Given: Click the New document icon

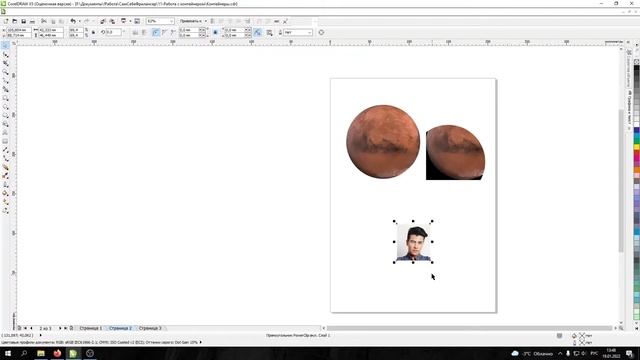Looking at the screenshot, I should 6,21.
